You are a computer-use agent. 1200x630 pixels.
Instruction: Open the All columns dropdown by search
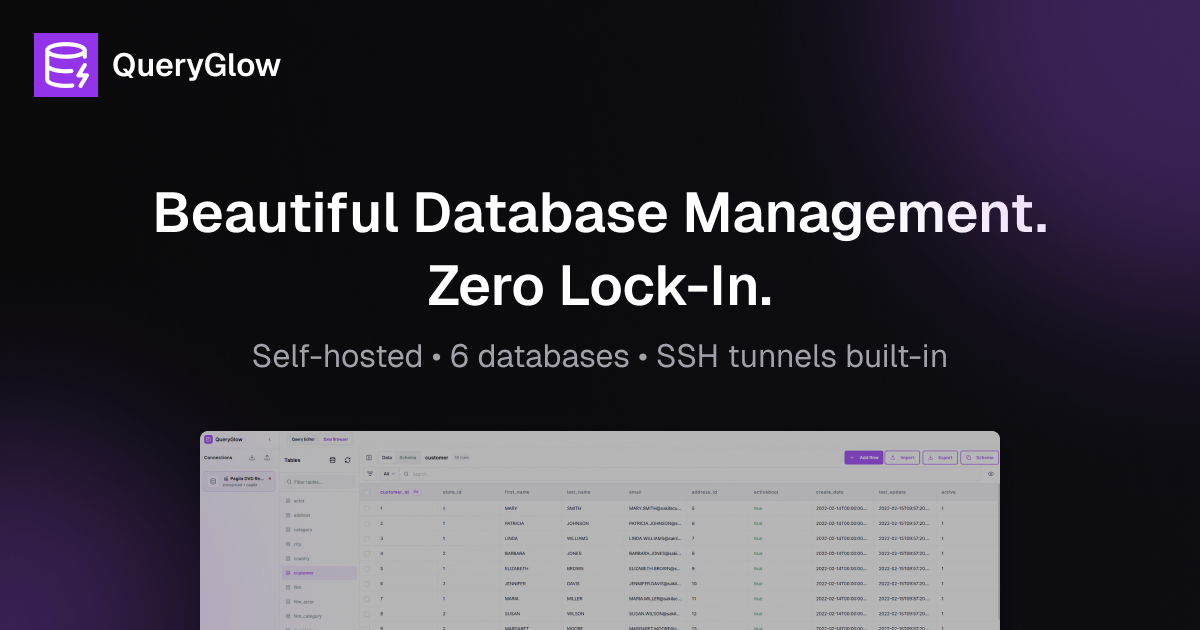coord(389,474)
